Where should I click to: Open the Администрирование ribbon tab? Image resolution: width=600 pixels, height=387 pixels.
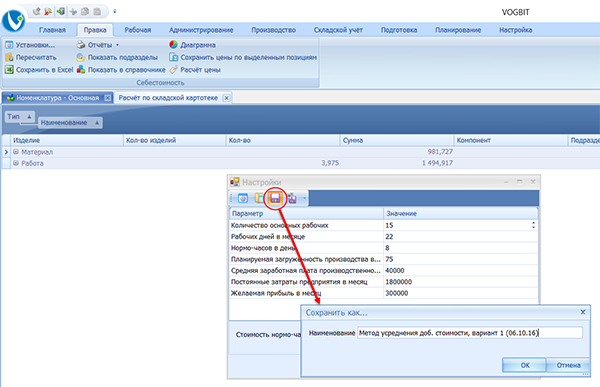point(201,30)
